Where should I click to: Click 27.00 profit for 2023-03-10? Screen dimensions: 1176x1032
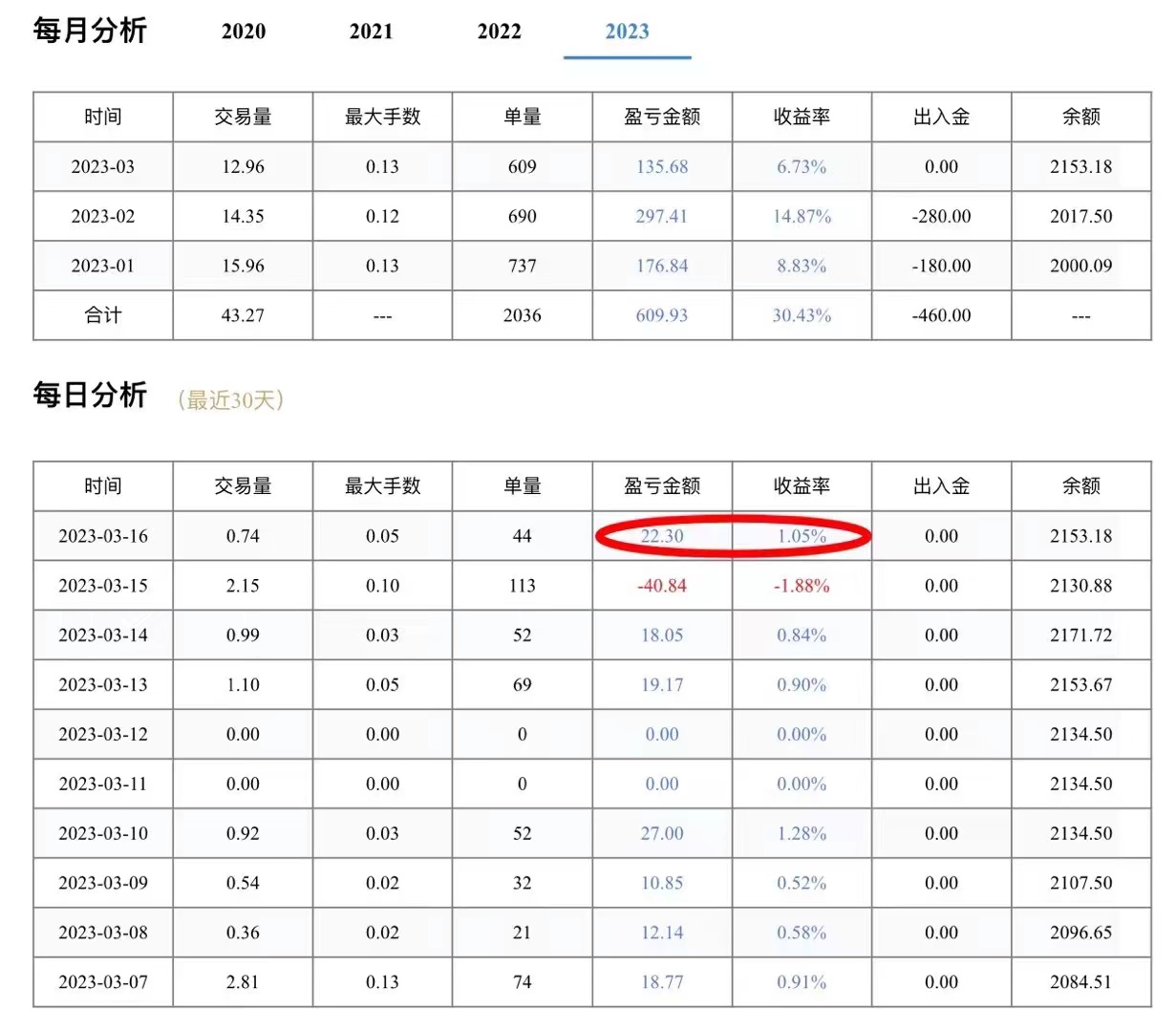click(661, 833)
